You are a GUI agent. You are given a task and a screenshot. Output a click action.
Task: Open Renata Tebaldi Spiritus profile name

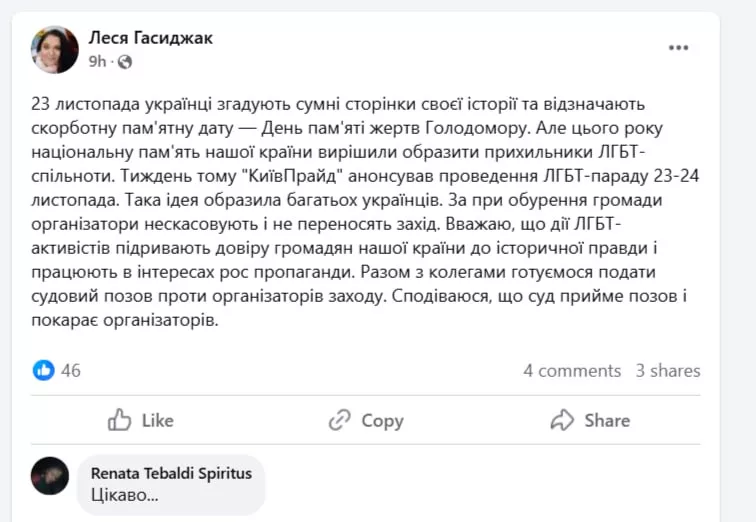(x=171, y=473)
